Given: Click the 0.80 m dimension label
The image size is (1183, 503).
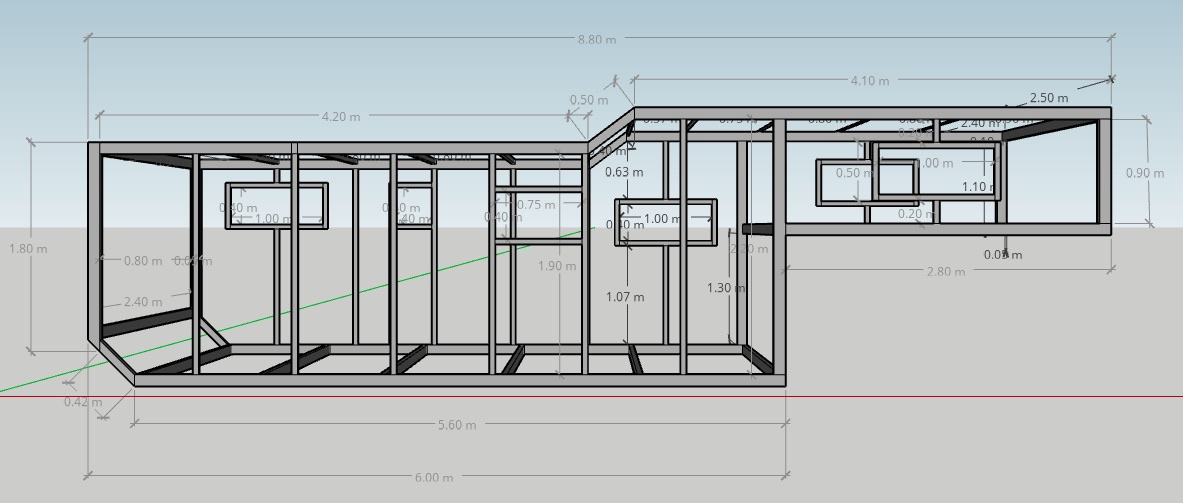Looking at the screenshot, I should (143, 261).
